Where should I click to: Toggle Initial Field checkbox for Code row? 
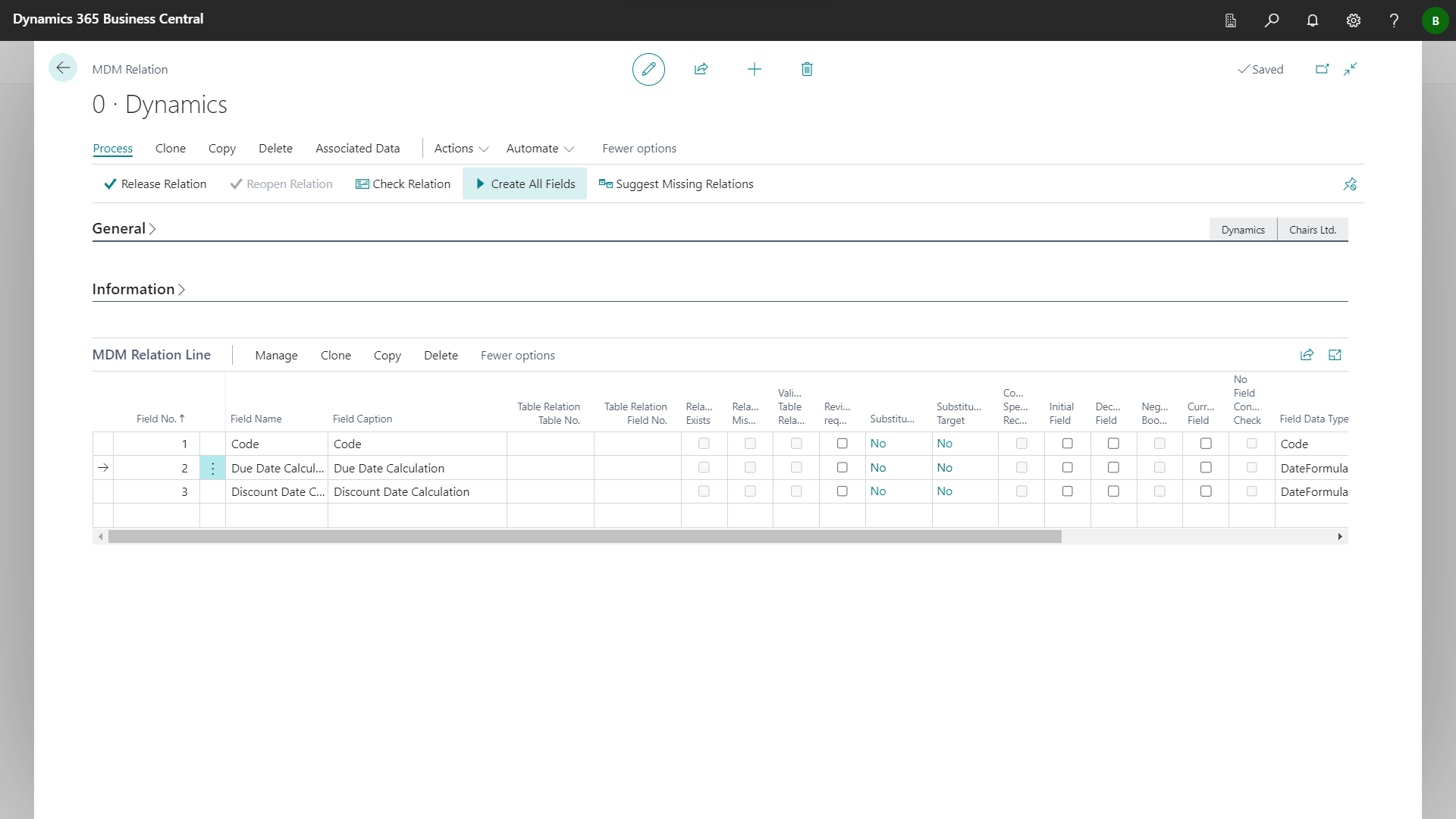[1067, 444]
